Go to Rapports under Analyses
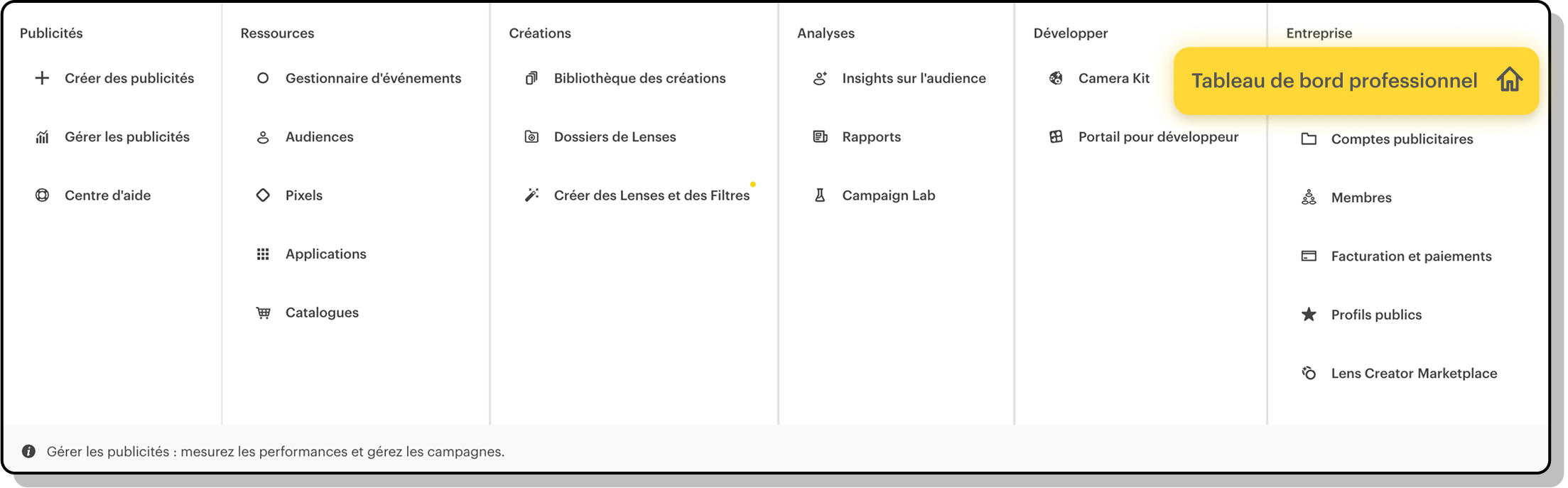Screen dimensions: 1568x488 871,137
